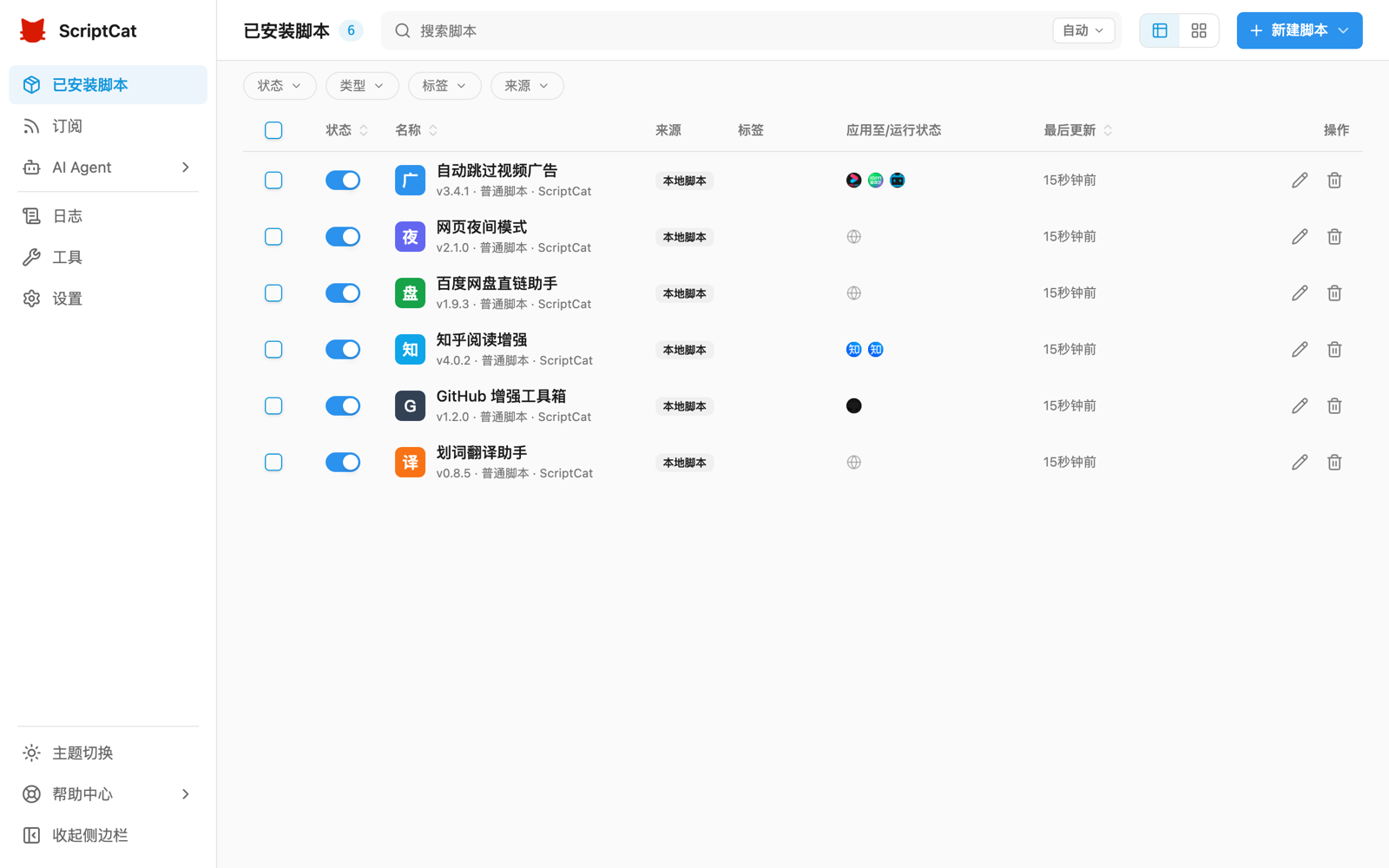
Task: Turn off 知乎阅读增强 switch
Action: (343, 350)
